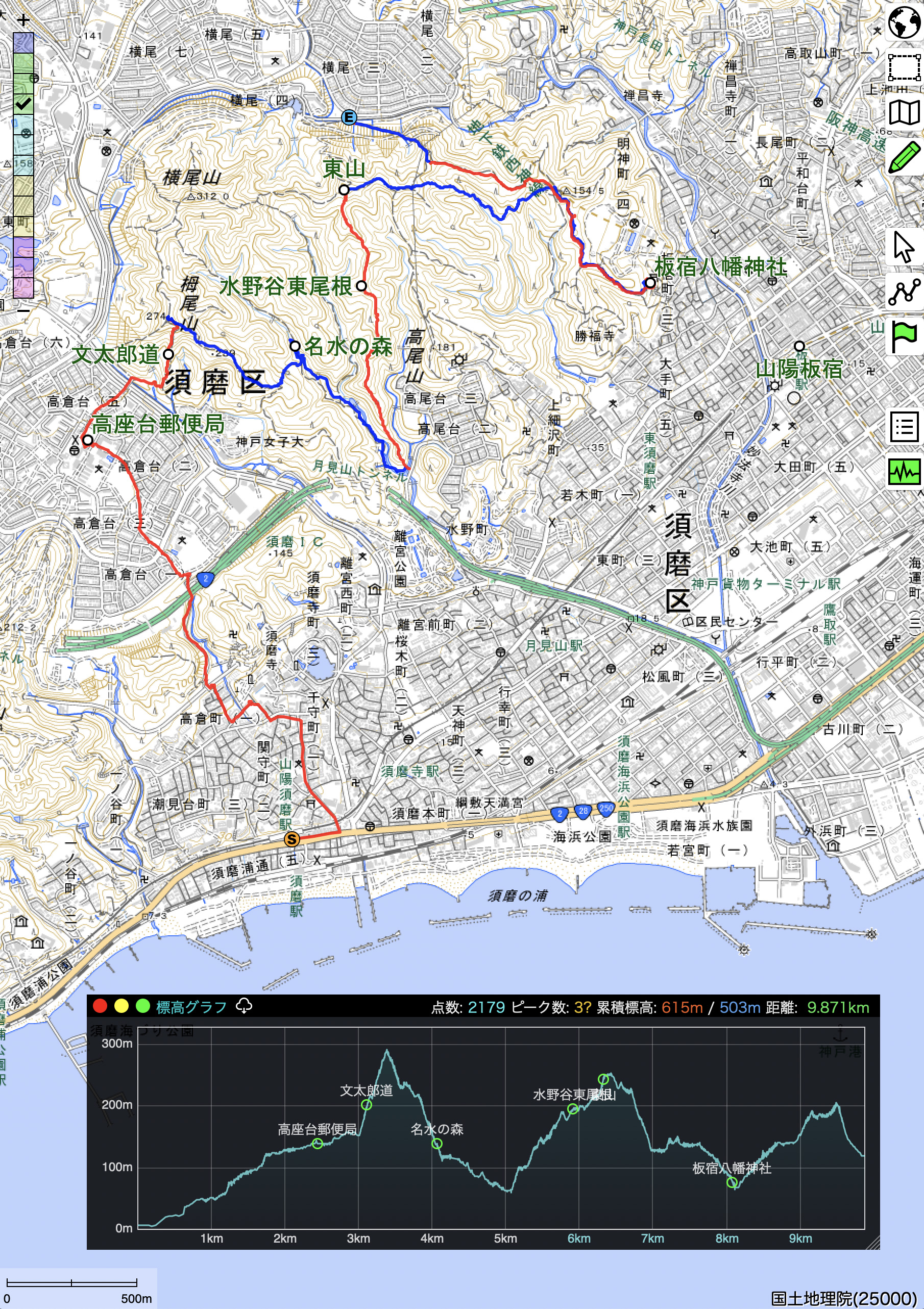Select the green pencil drawing tool
The height and width of the screenshot is (1309, 924).
pos(904,157)
